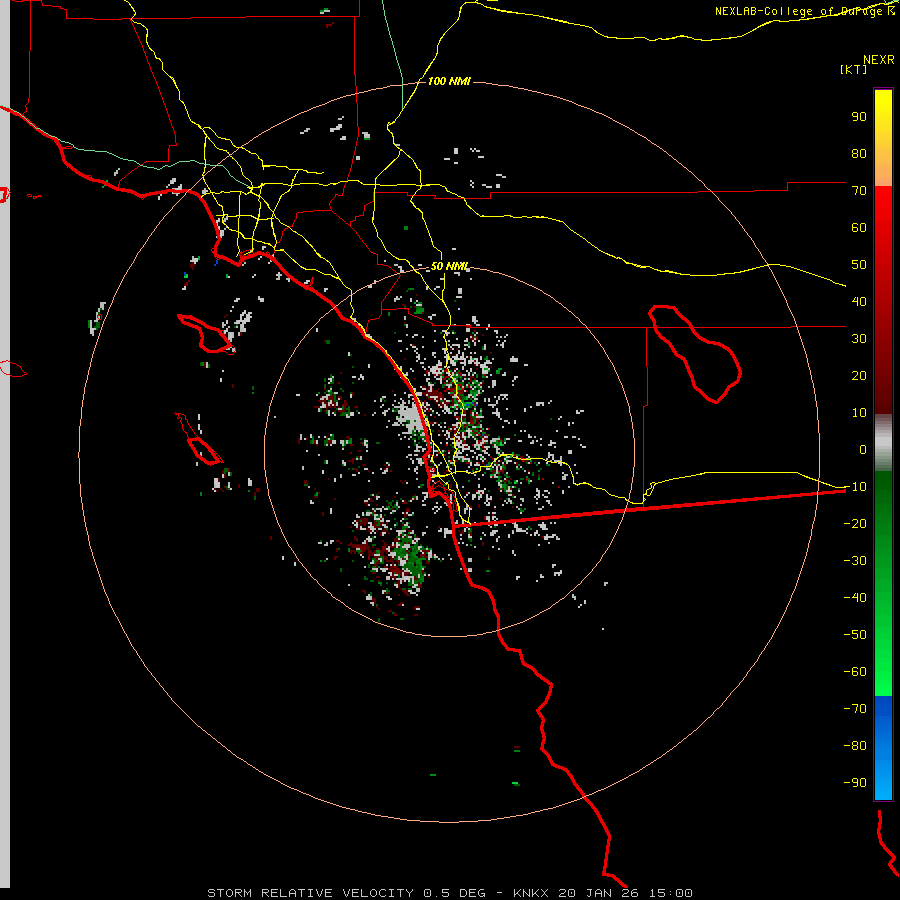Click the 40 value on the velocity scale
This screenshot has width=900, height=900.
[x=859, y=302]
